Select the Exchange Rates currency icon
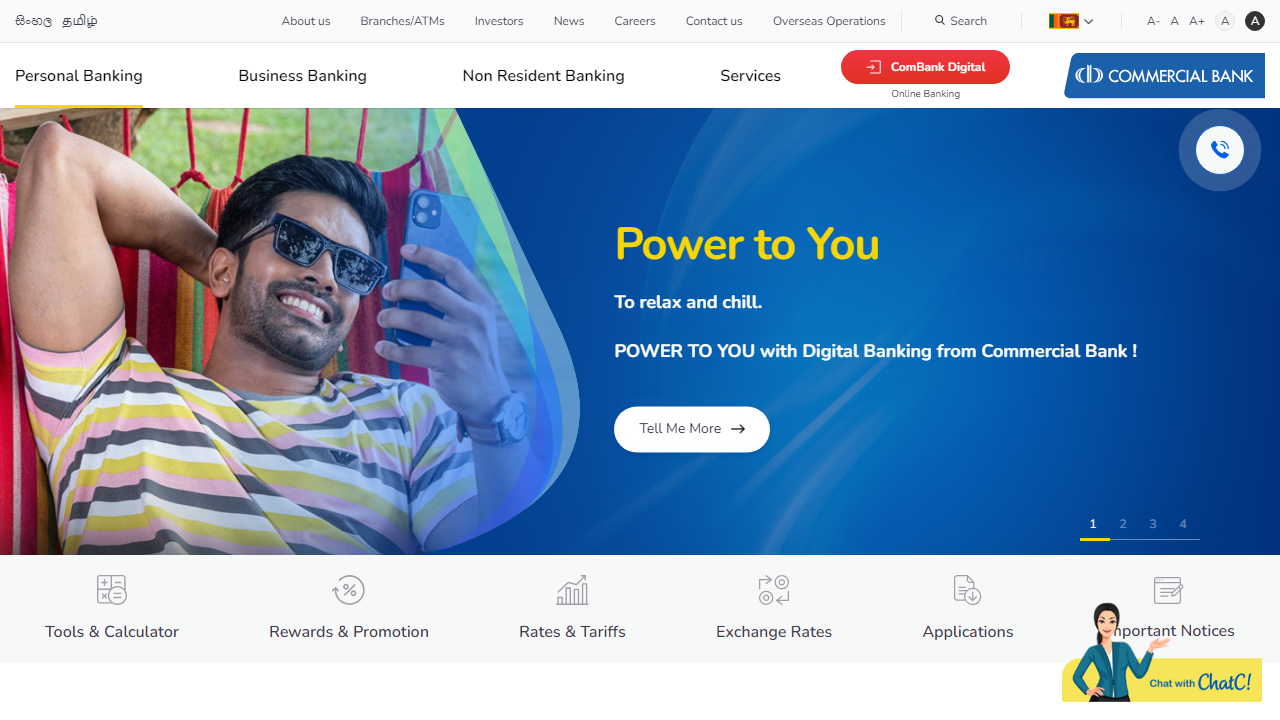The width and height of the screenshot is (1280, 720). coord(774,590)
